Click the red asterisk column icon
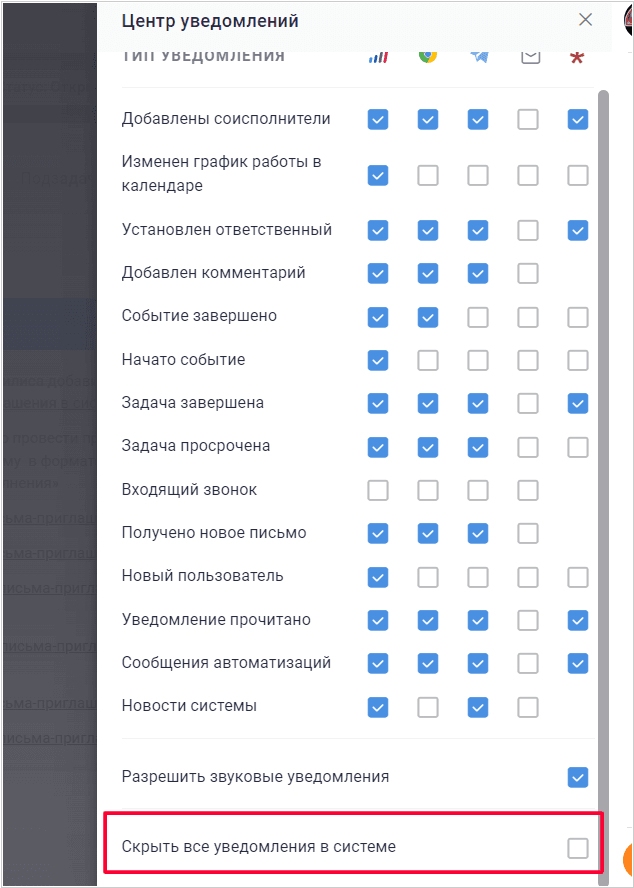The width and height of the screenshot is (634, 888). (577, 57)
